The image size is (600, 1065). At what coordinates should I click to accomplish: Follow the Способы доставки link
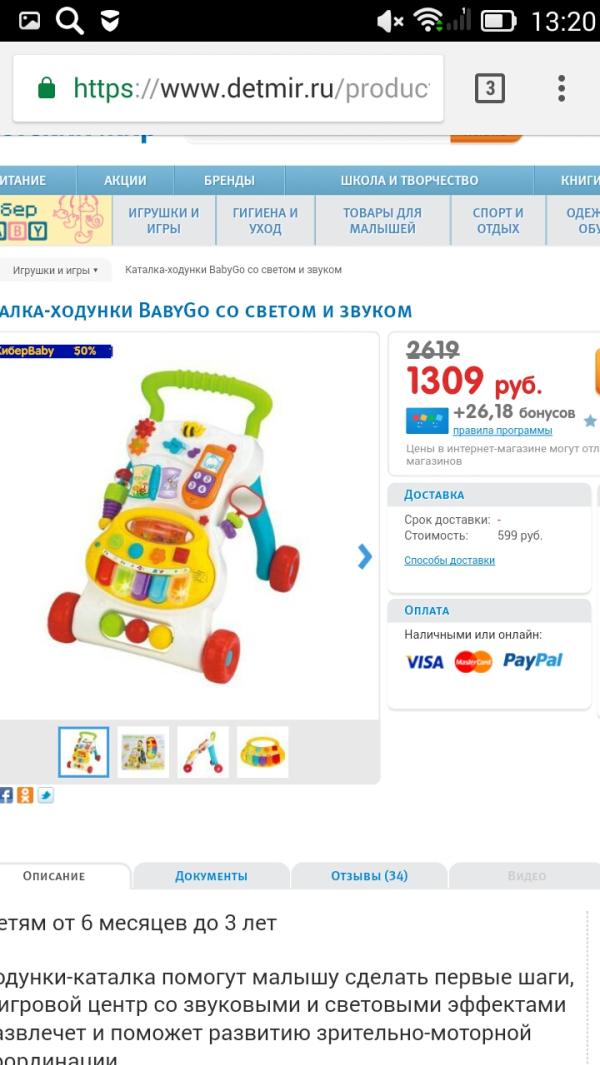pos(449,560)
